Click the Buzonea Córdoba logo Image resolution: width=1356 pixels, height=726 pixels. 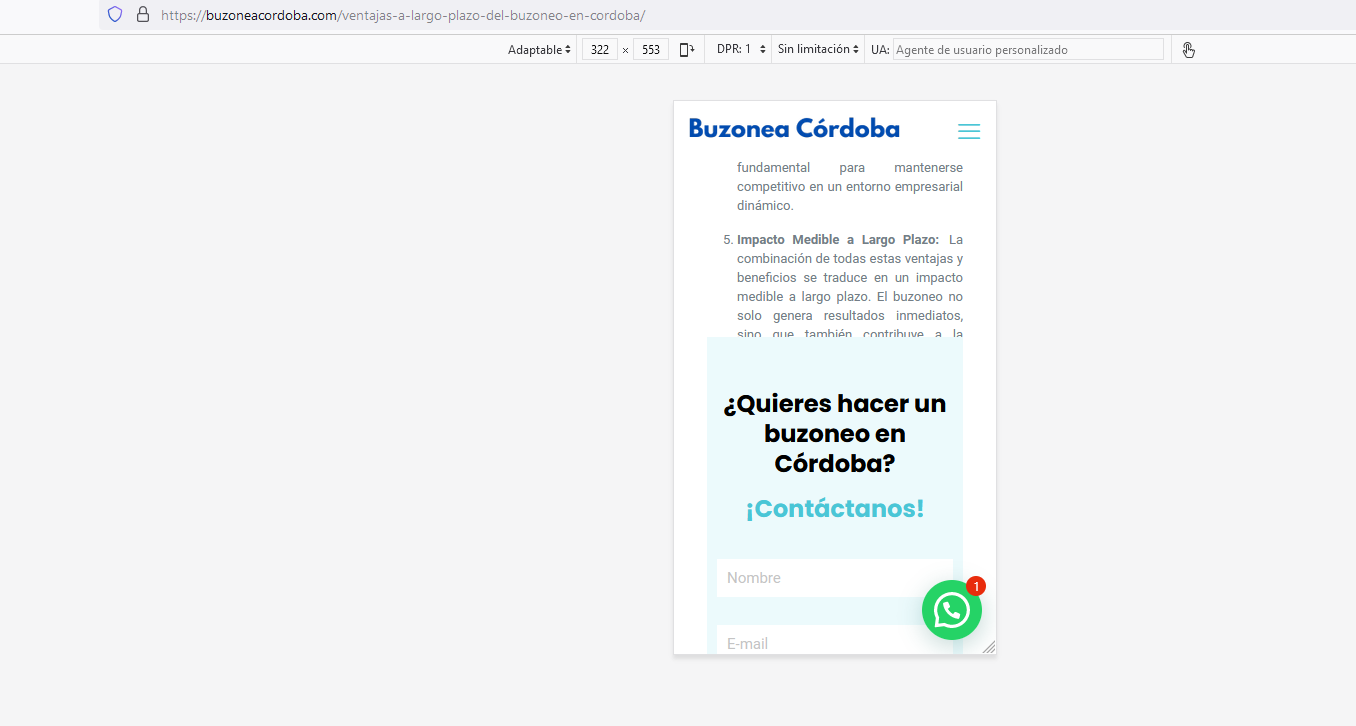[x=794, y=128]
